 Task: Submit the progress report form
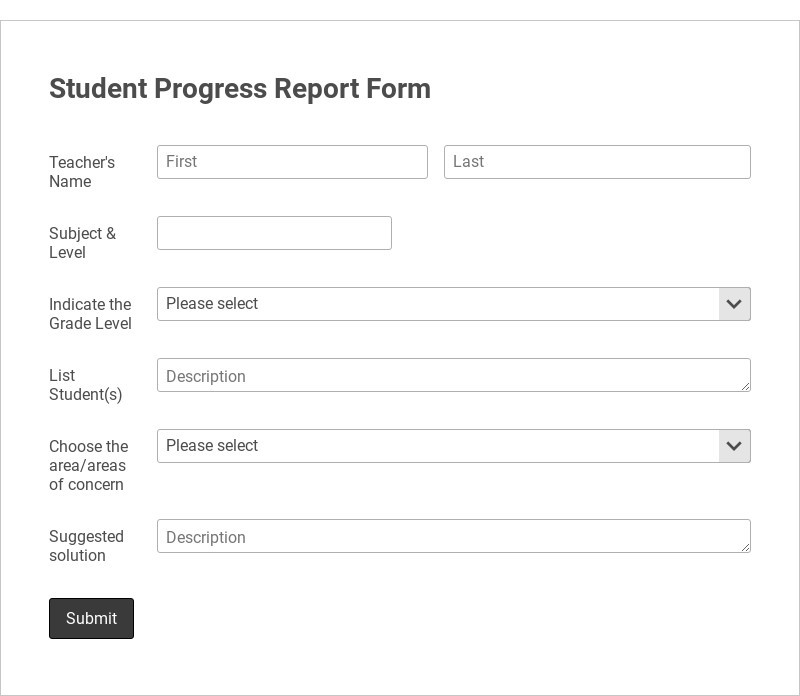91,618
